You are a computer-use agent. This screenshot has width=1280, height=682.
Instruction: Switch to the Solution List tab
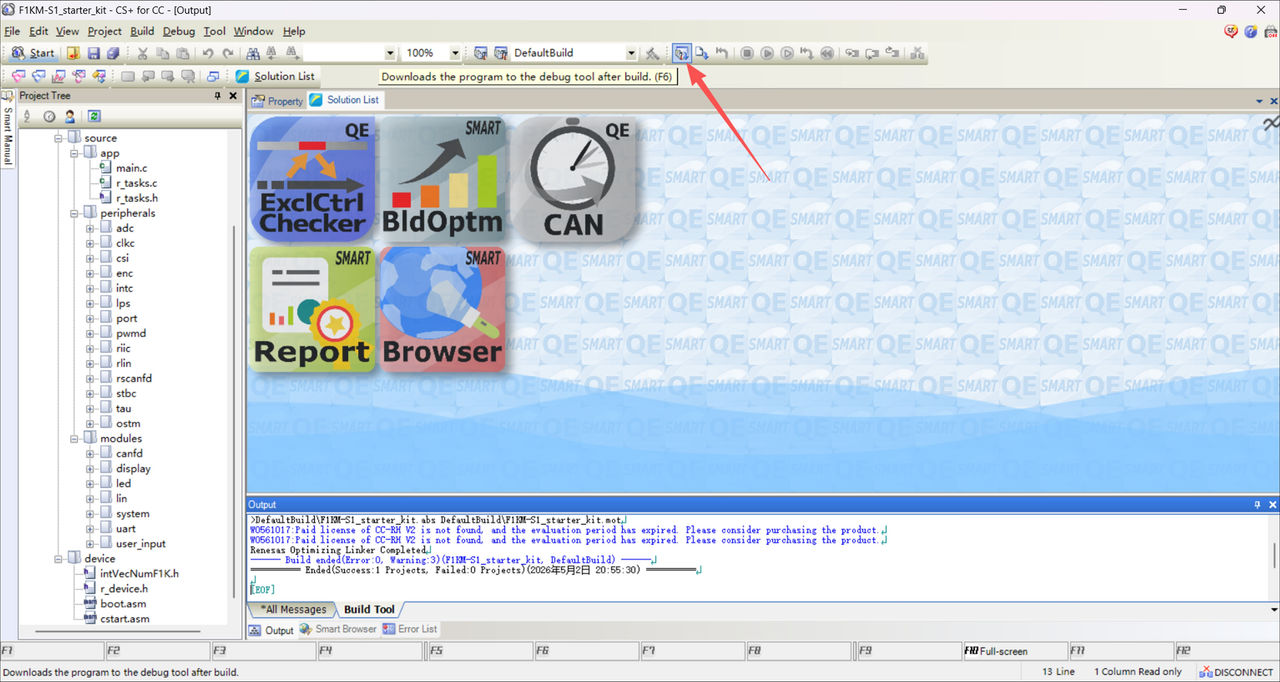coord(345,100)
